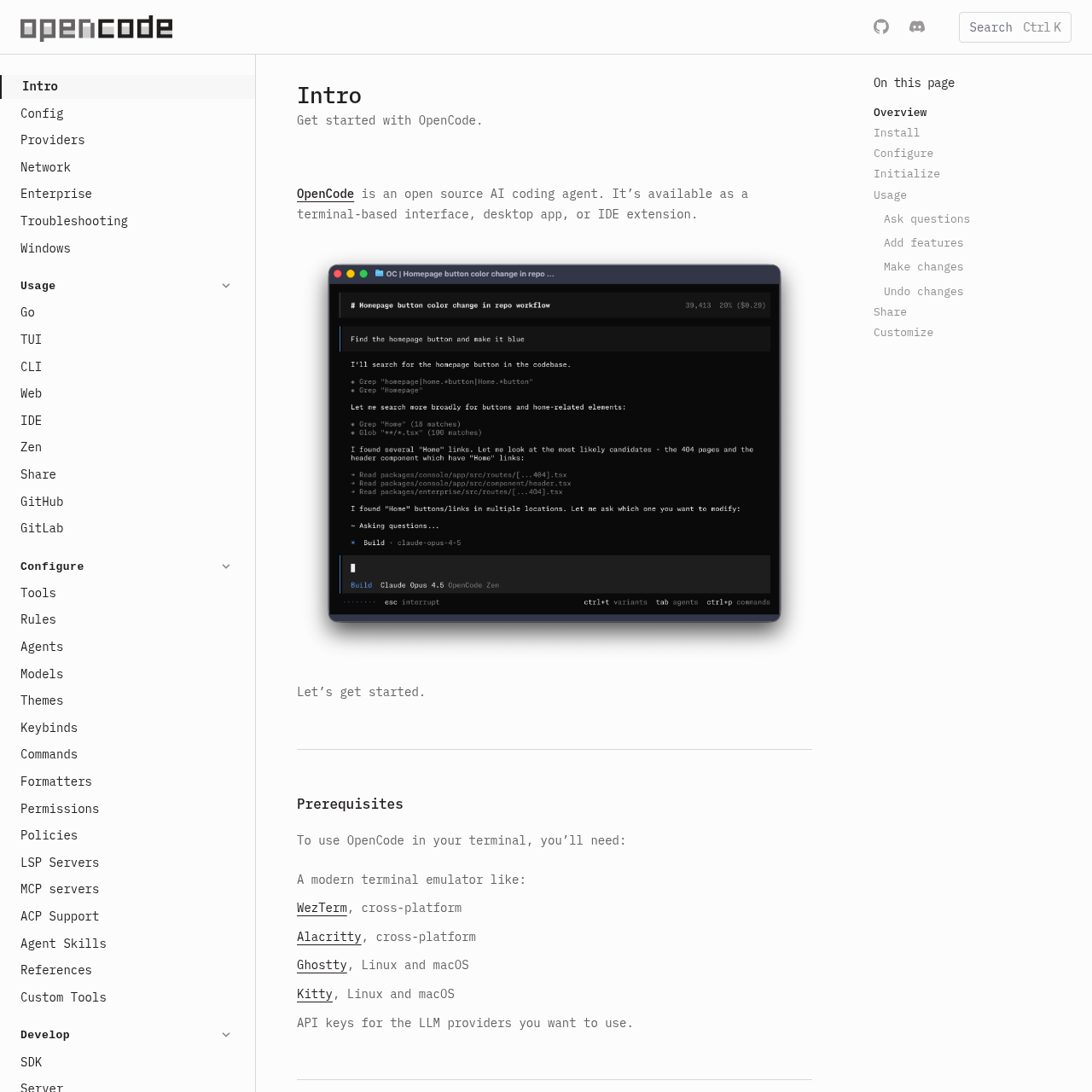
Task: Click the Usage section header in sidebar
Action: (x=38, y=286)
